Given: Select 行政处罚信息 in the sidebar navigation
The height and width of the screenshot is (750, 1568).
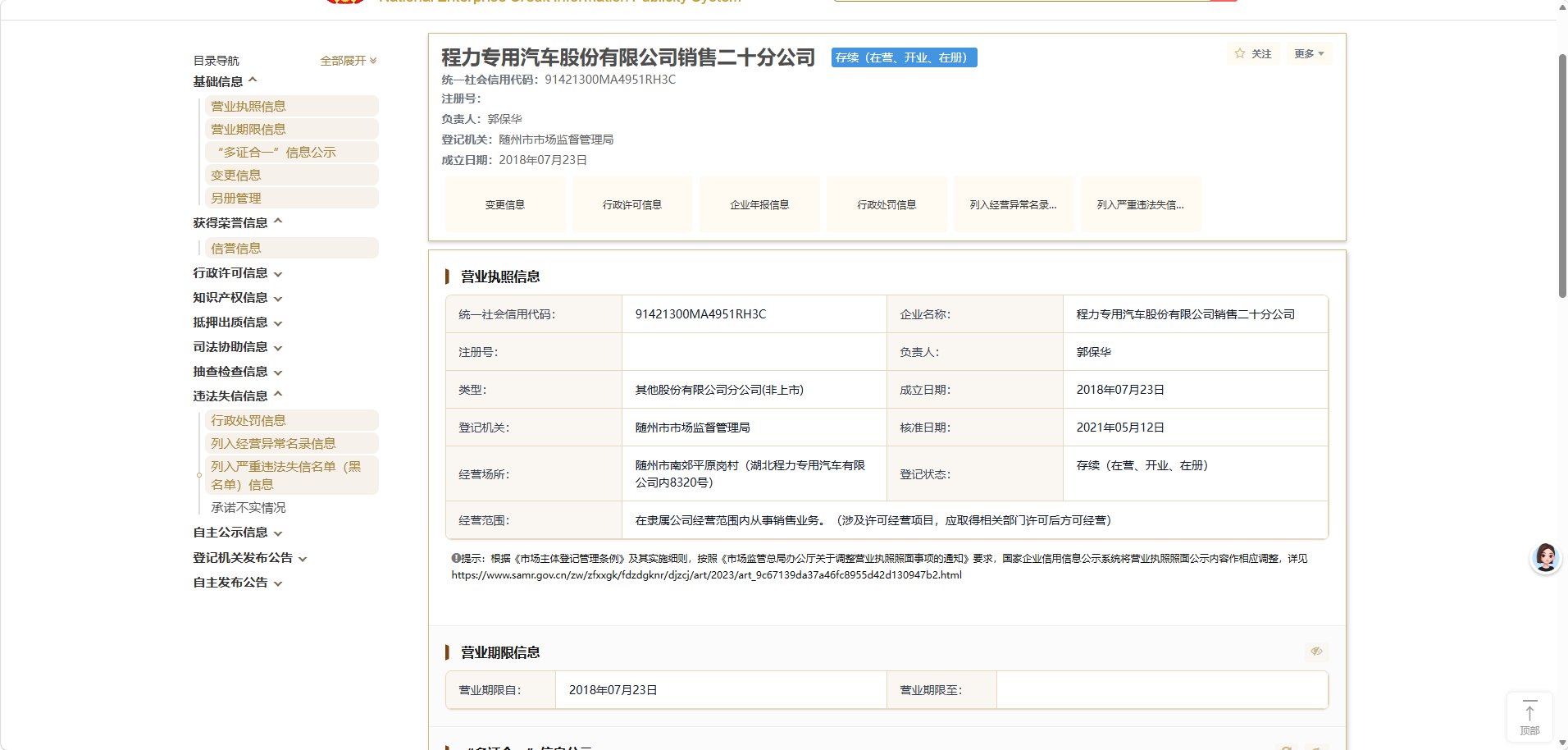Looking at the screenshot, I should tap(292, 420).
